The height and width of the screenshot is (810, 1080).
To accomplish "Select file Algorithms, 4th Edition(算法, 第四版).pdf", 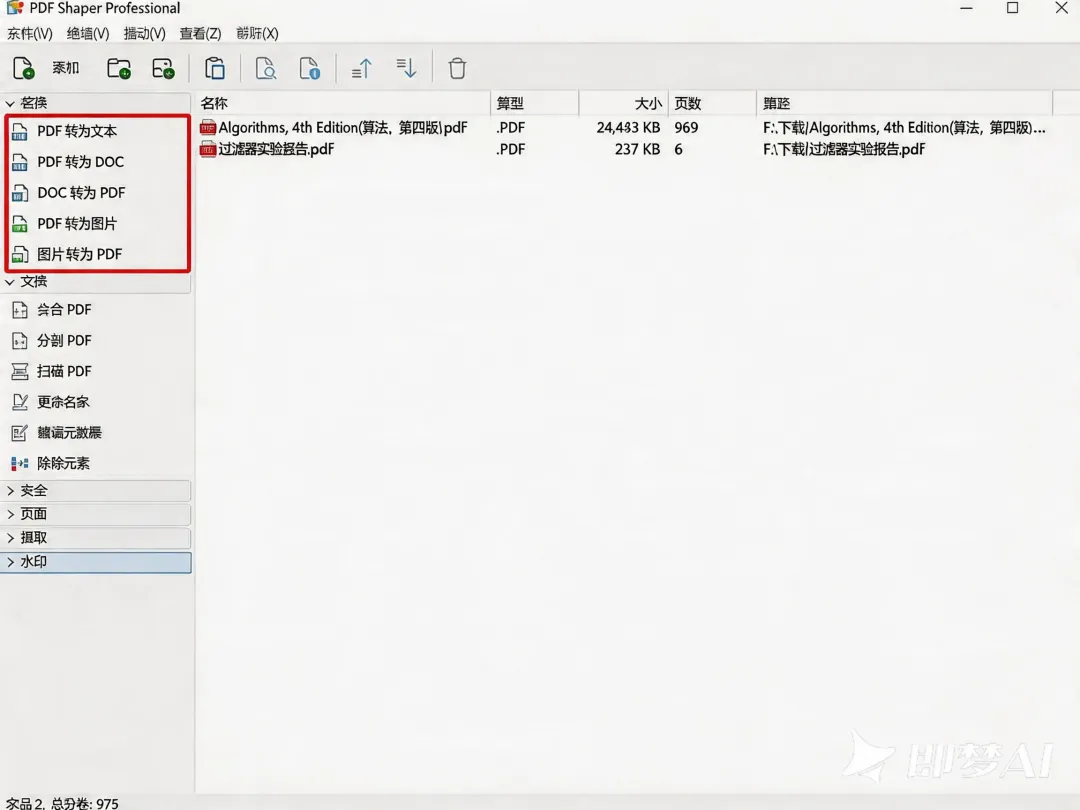I will pyautogui.click(x=343, y=127).
